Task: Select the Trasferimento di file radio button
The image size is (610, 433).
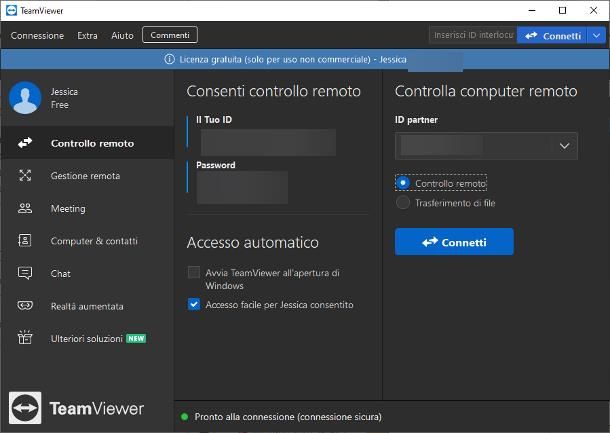Action: (x=403, y=203)
